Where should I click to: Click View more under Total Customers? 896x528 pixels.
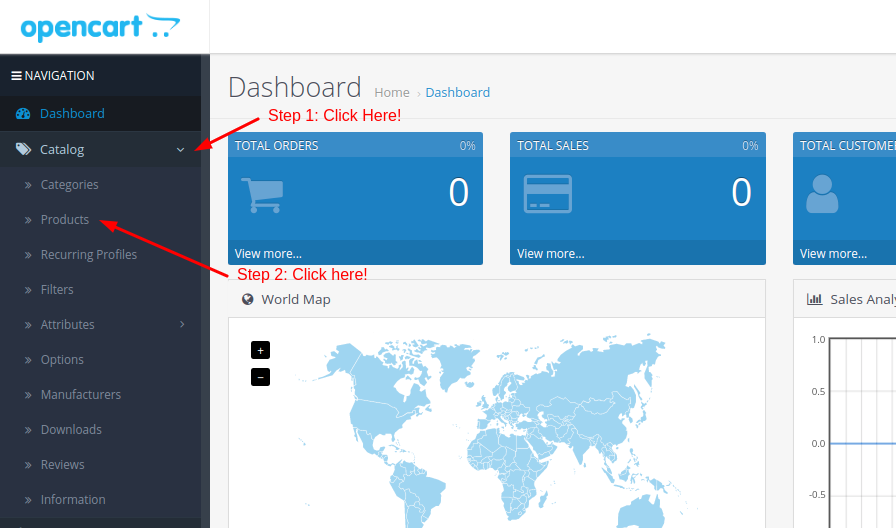(x=833, y=254)
